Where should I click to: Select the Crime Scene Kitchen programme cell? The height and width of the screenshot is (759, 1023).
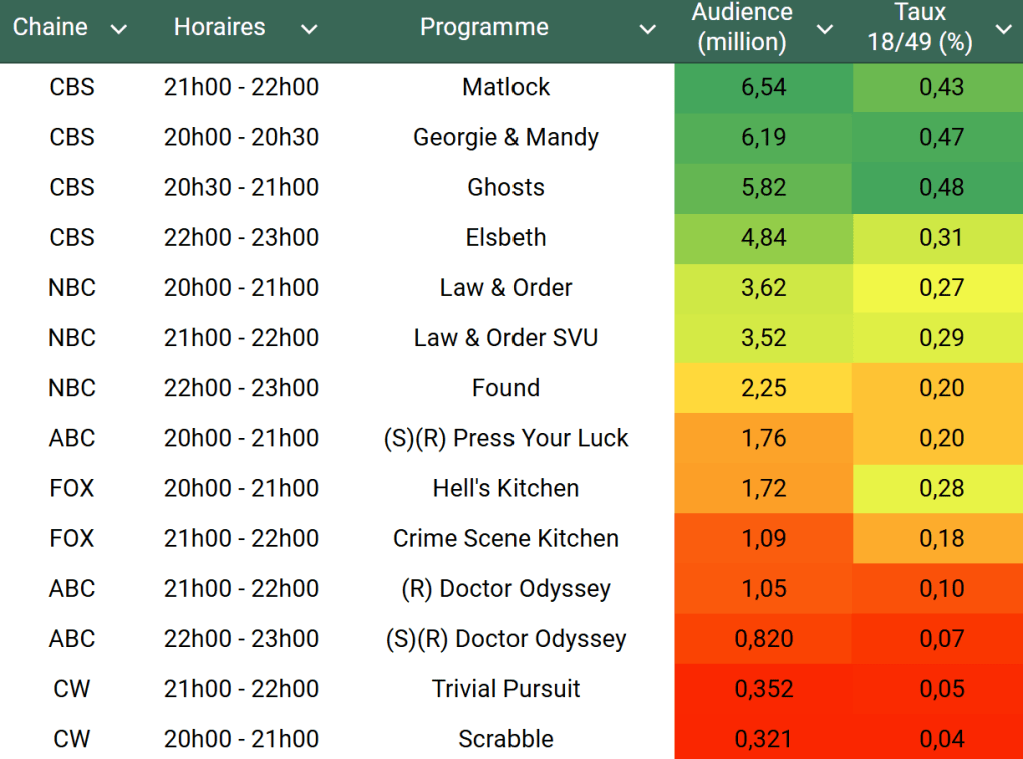click(x=506, y=538)
